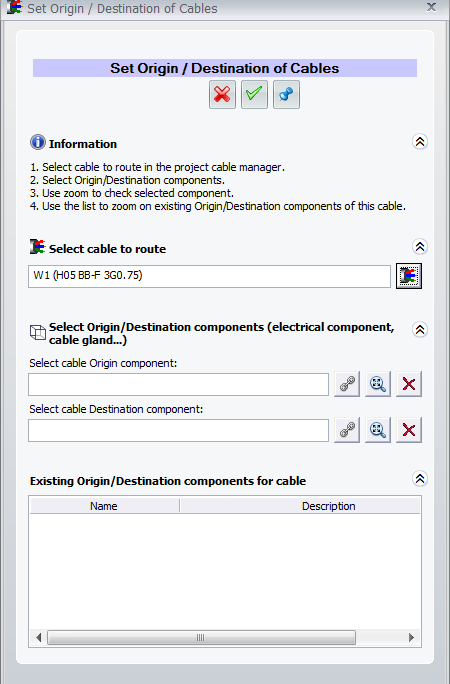Click the cable Origin component field
Image resolution: width=450 pixels, height=684 pixels.
tap(178, 384)
